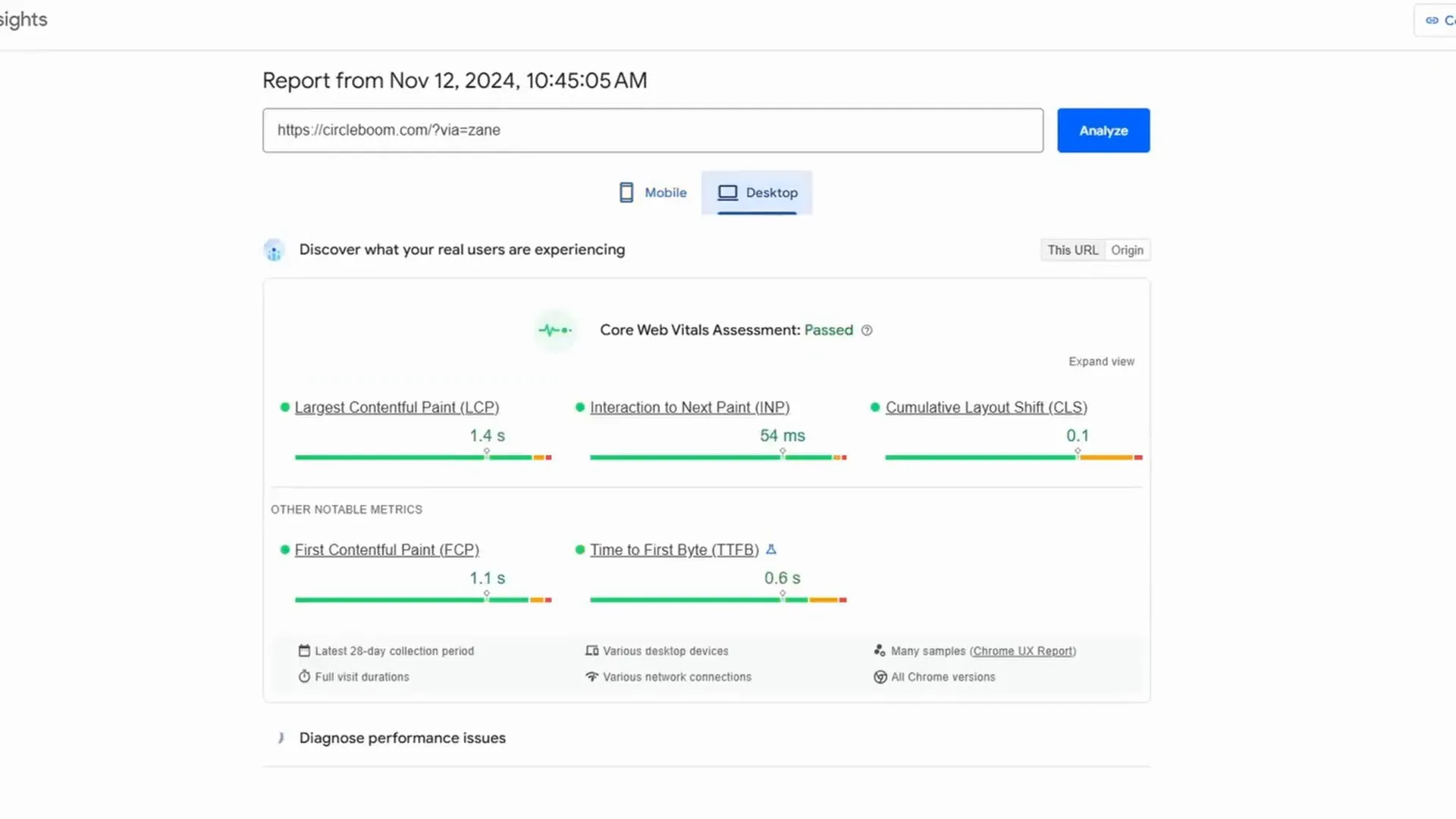Click the wifi icon for network connections
The image size is (1456, 819).
pyautogui.click(x=591, y=676)
